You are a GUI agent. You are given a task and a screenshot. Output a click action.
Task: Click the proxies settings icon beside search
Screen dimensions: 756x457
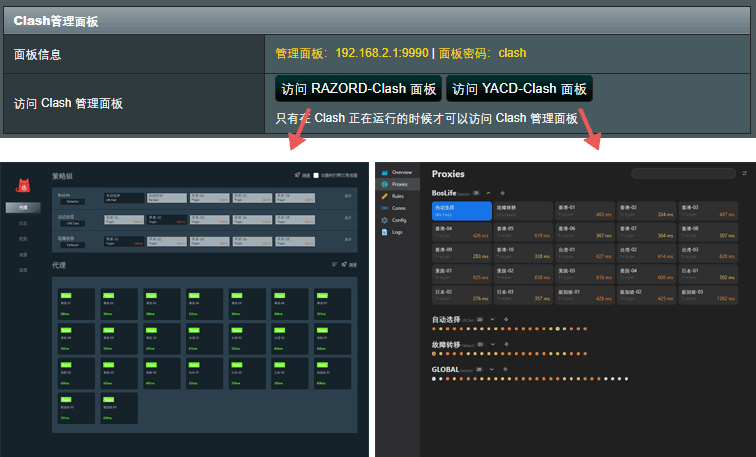click(x=744, y=174)
